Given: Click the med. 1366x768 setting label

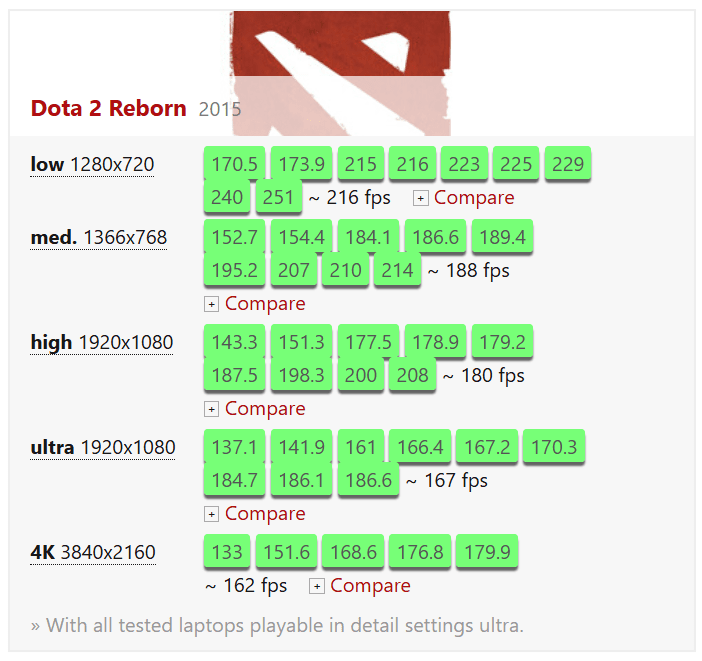Looking at the screenshot, I should 98,237.
